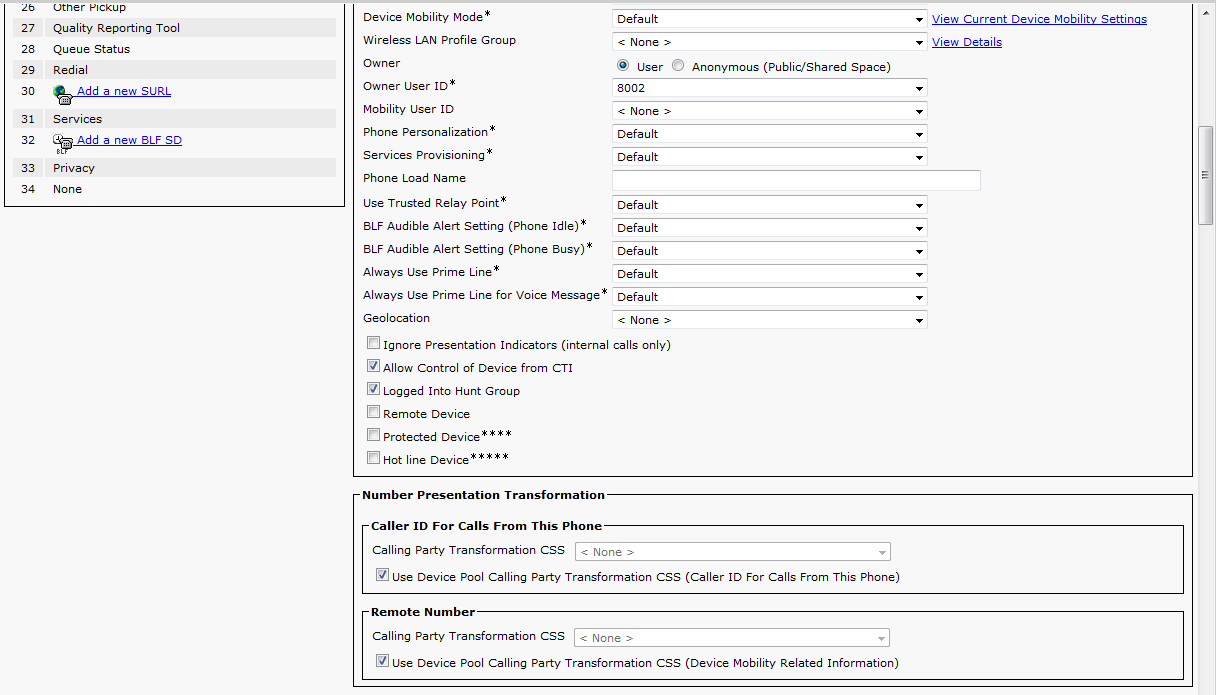Toggle Logged Into Hunt Group checkbox

(374, 390)
